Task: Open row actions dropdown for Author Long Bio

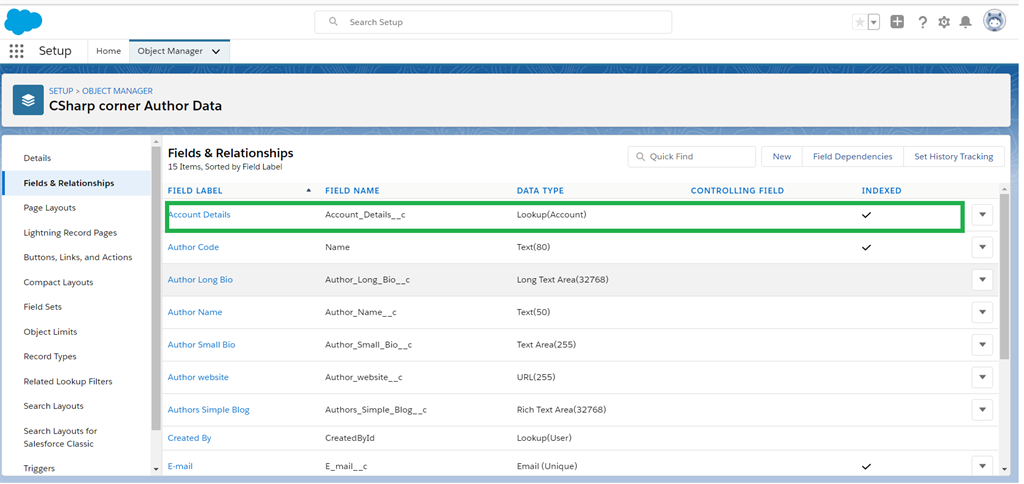Action: pyautogui.click(x=982, y=280)
